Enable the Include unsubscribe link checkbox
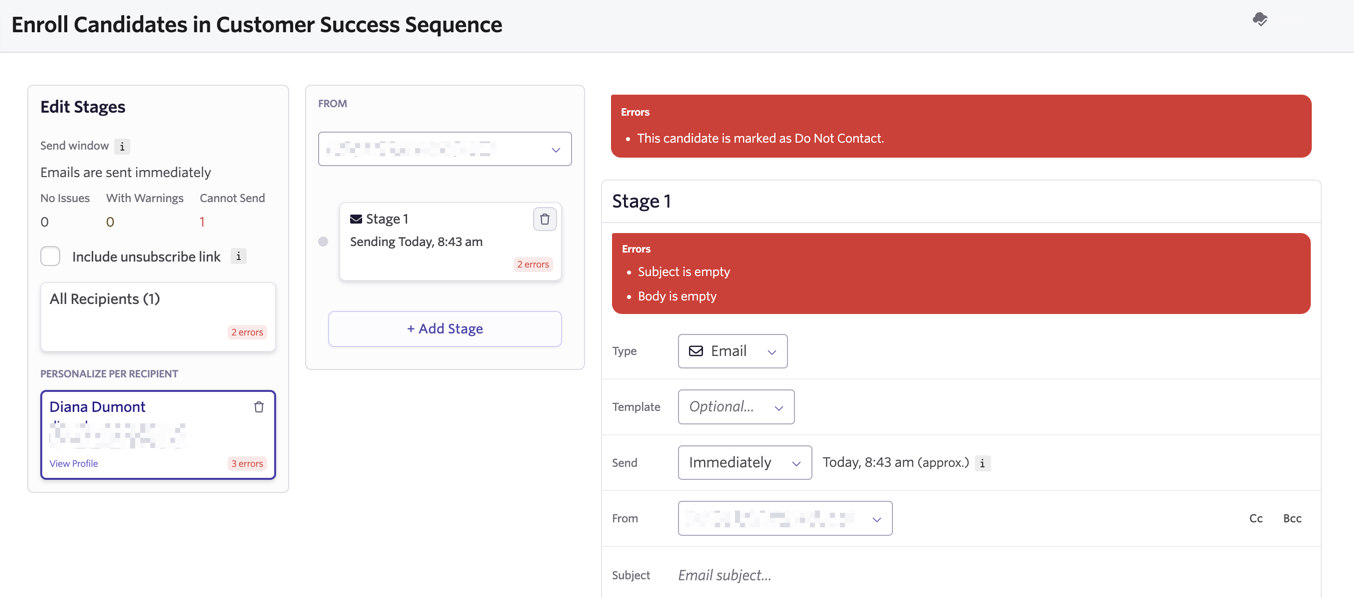Image resolution: width=1354 pixels, height=598 pixels. click(50, 256)
